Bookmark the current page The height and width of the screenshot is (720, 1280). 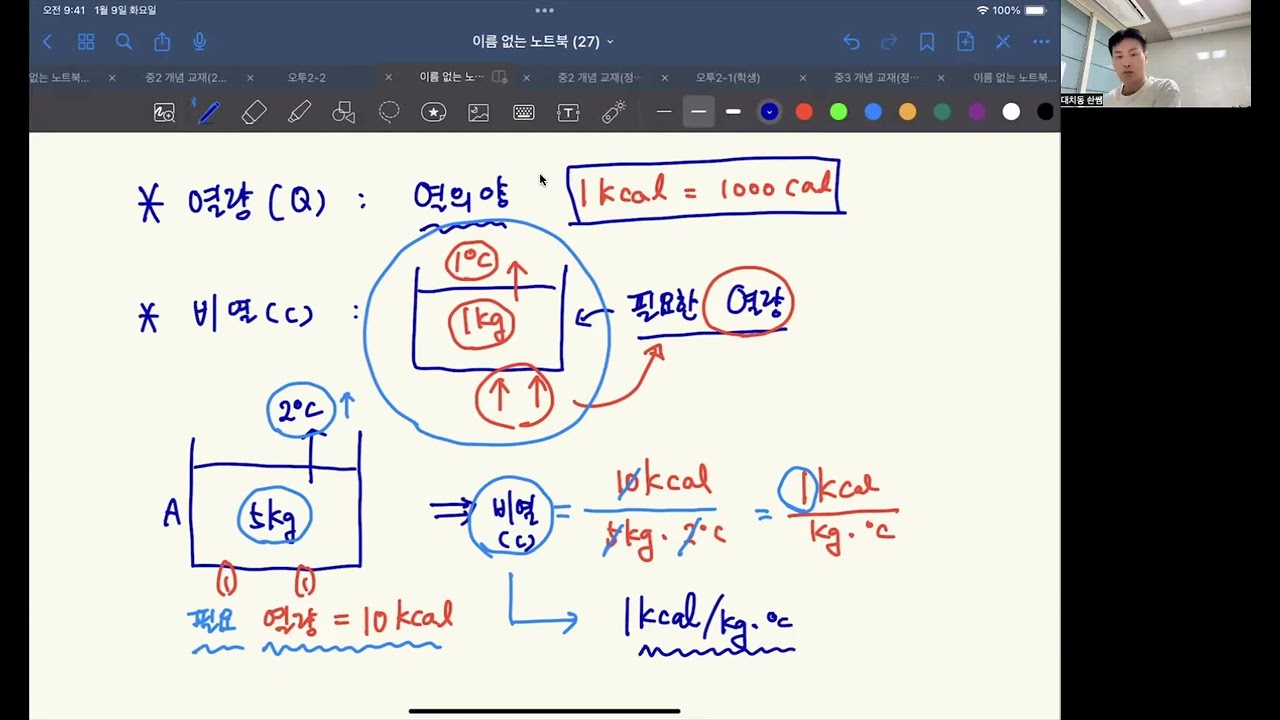coord(927,42)
